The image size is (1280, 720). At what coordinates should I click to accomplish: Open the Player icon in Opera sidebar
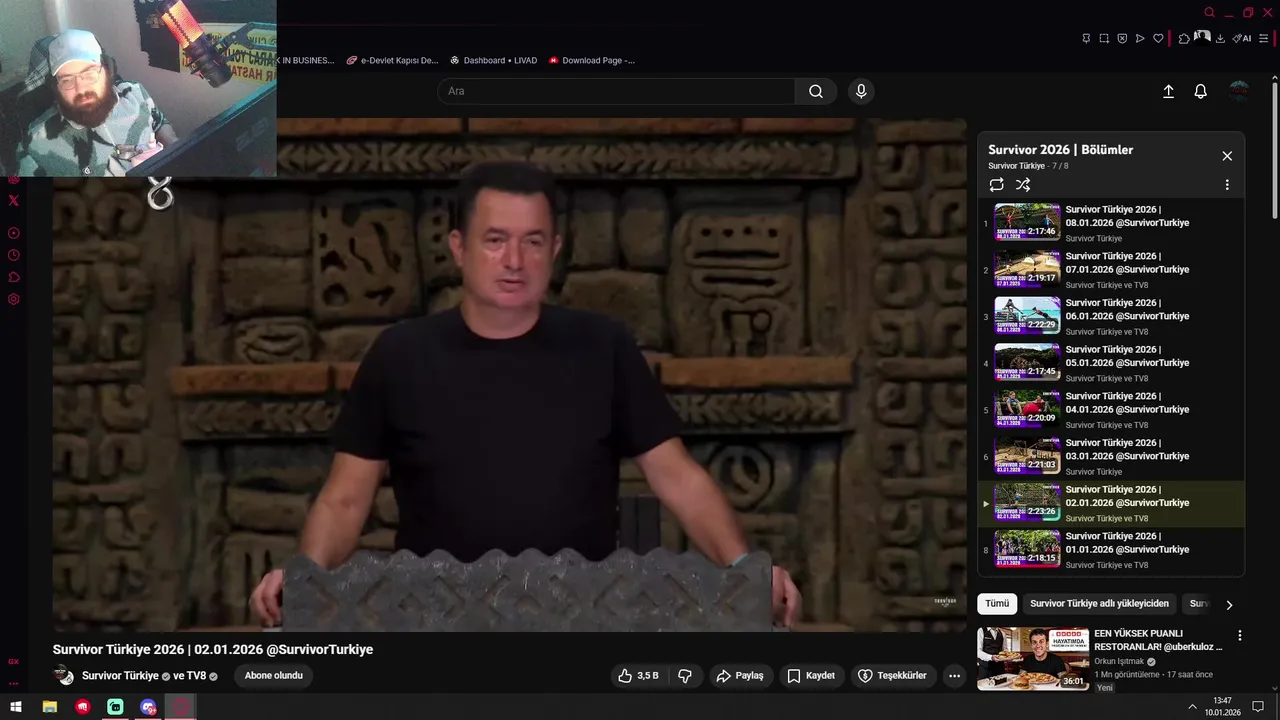13,233
